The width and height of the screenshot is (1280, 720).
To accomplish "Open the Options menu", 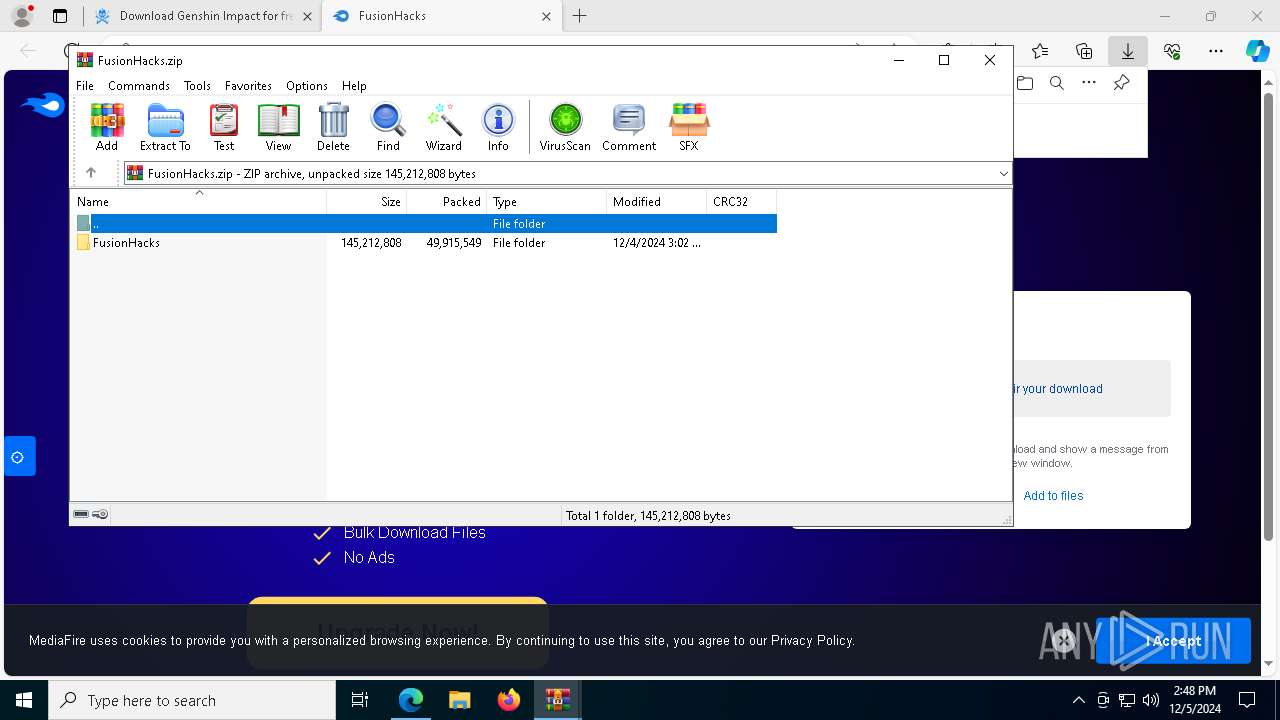I will pos(307,86).
